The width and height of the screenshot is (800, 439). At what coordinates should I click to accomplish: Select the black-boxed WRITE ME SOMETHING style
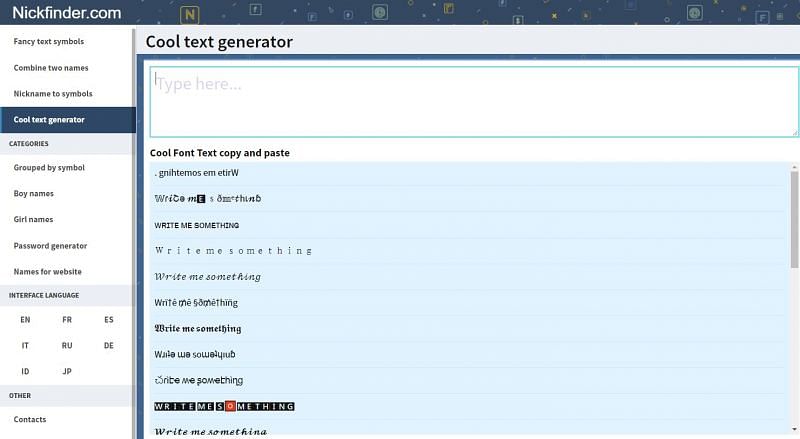click(x=224, y=406)
